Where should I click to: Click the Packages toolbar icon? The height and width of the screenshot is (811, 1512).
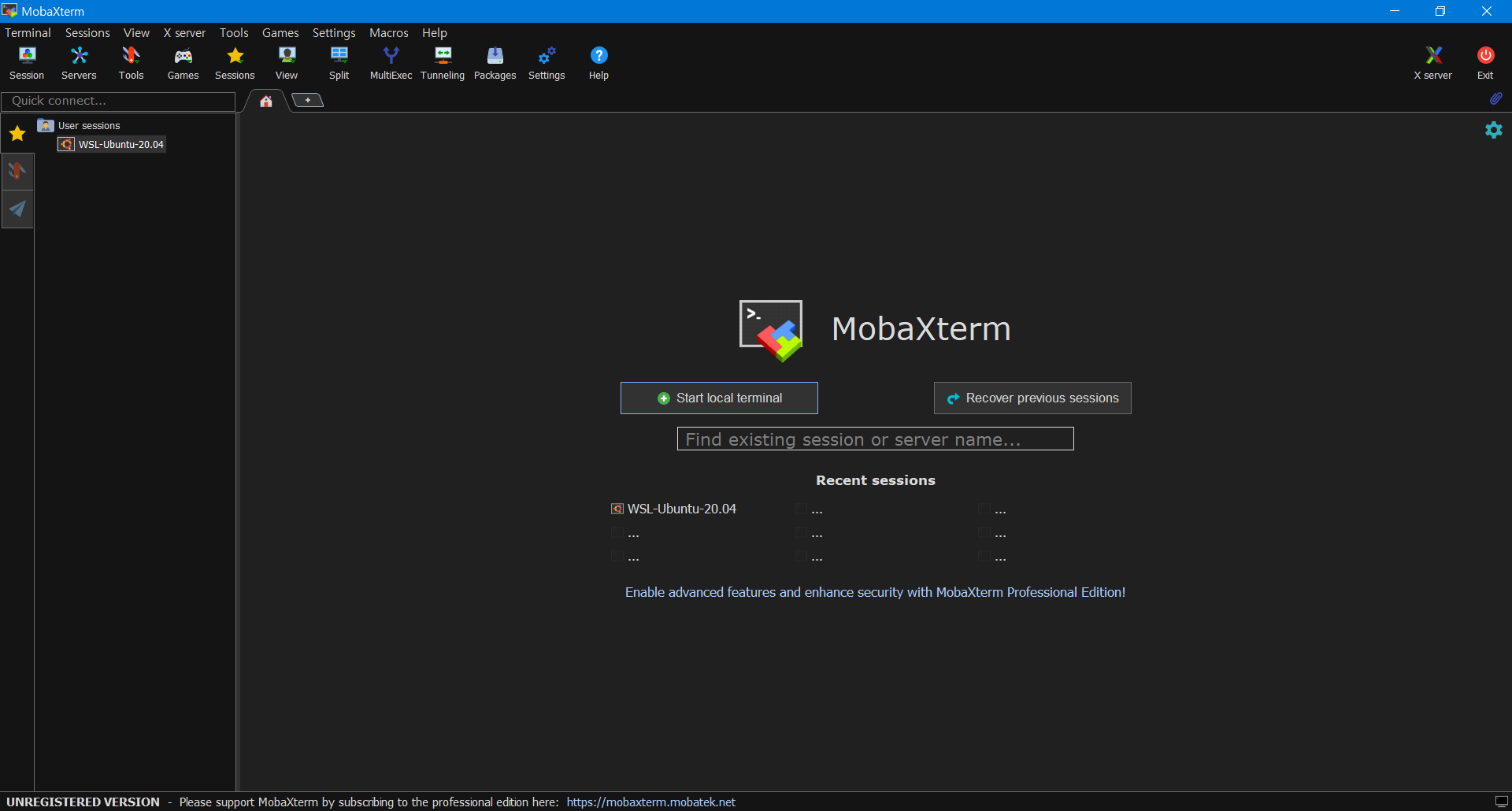(x=495, y=63)
